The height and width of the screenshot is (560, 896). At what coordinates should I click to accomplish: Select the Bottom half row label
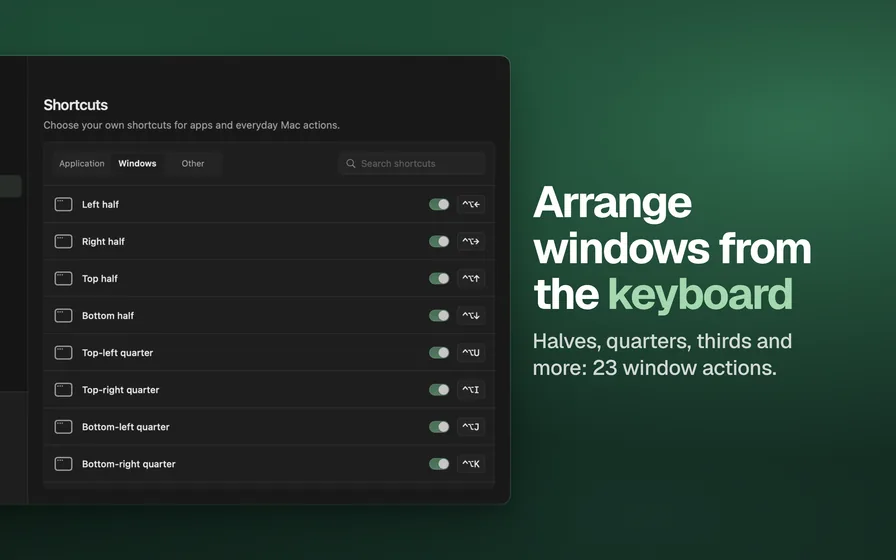[x=107, y=315]
